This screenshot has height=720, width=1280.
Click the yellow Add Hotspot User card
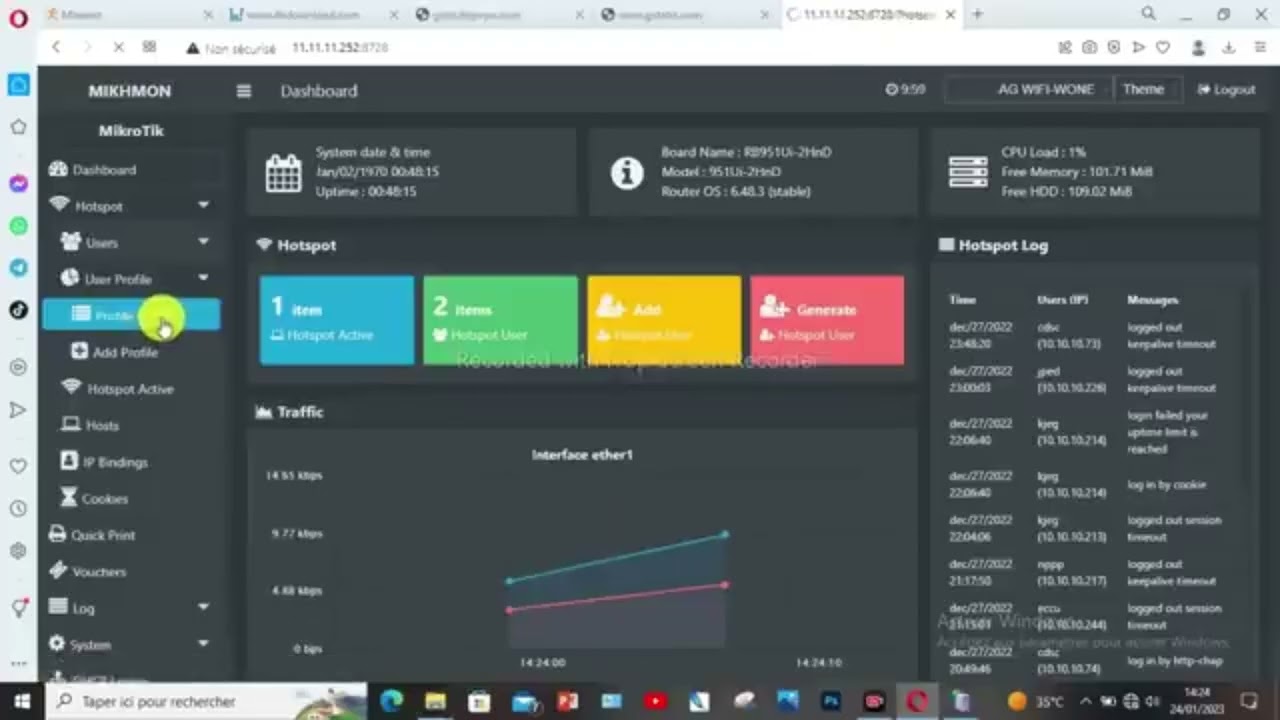coord(664,320)
